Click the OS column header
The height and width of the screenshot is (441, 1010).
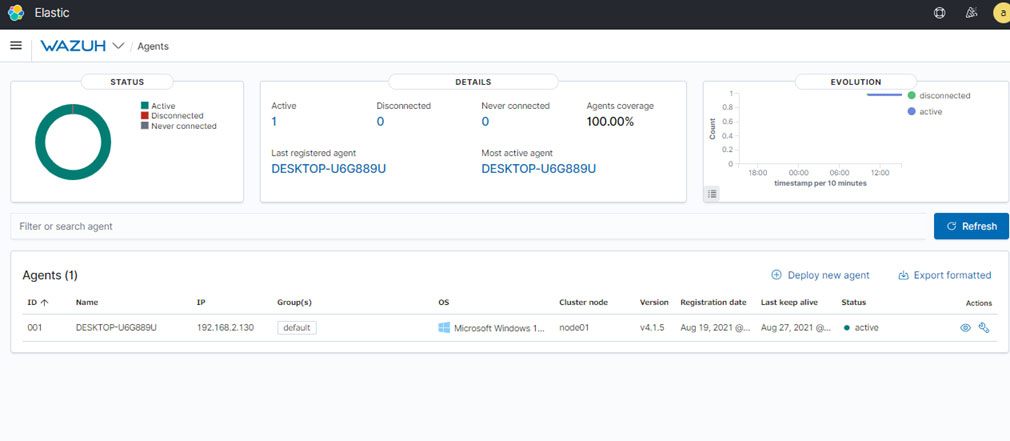click(x=443, y=302)
